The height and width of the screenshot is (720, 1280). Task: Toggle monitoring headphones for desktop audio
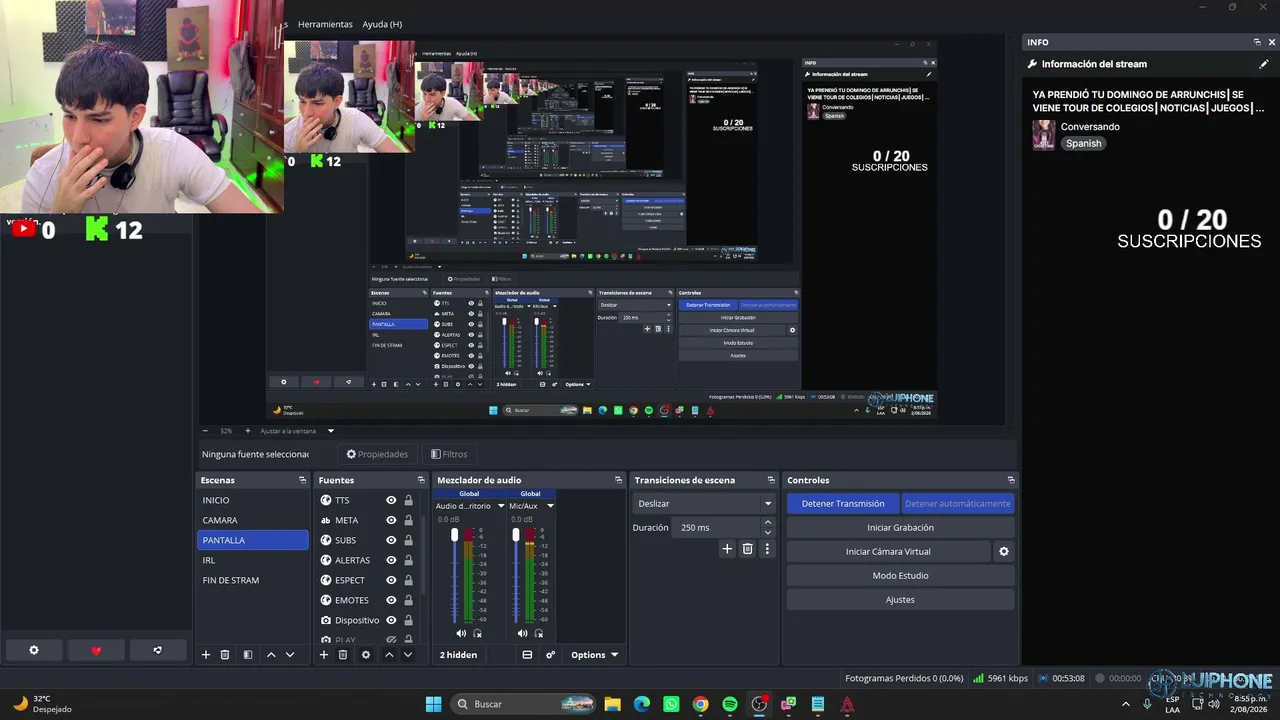[x=477, y=633]
